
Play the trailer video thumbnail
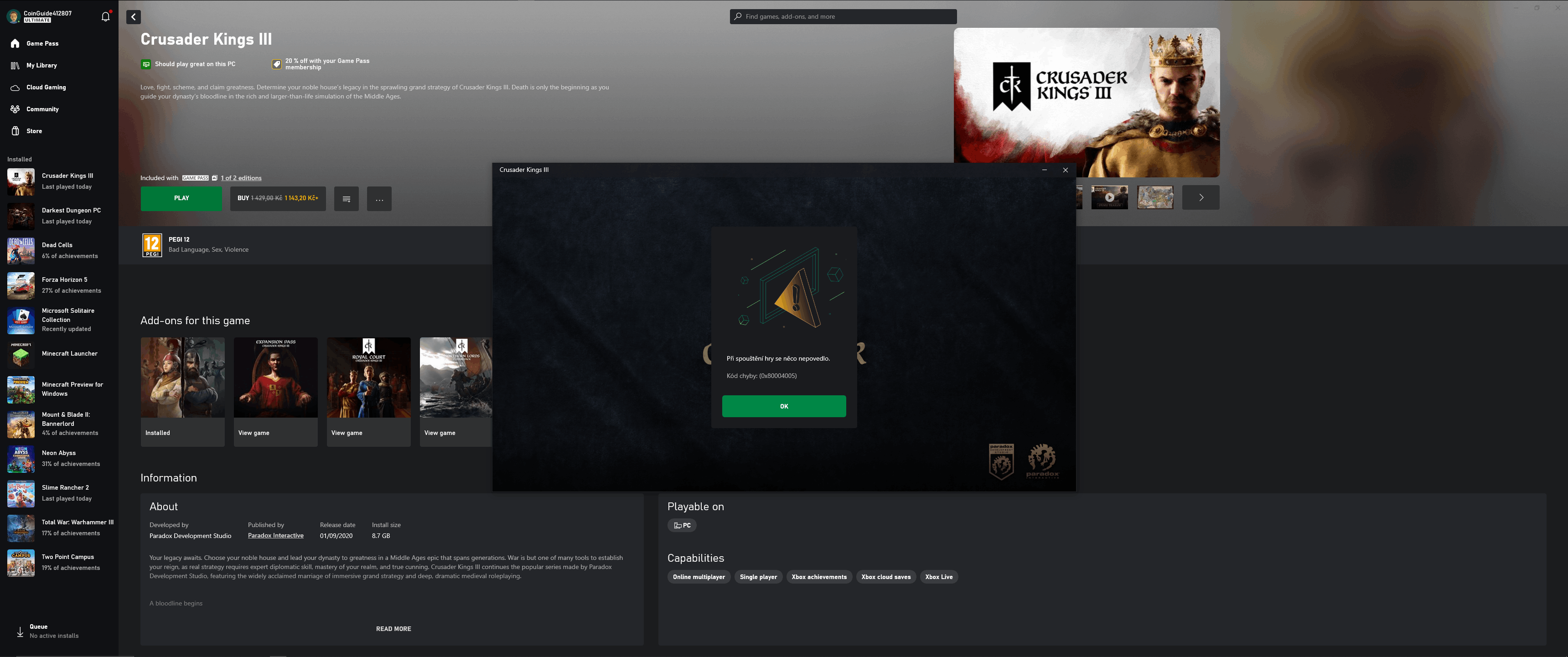click(x=1110, y=197)
